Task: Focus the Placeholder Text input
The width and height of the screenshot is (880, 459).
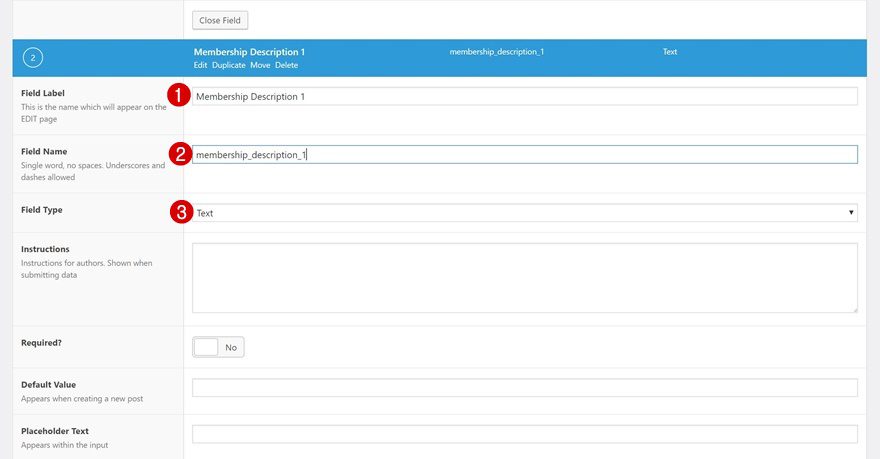Action: click(525, 434)
